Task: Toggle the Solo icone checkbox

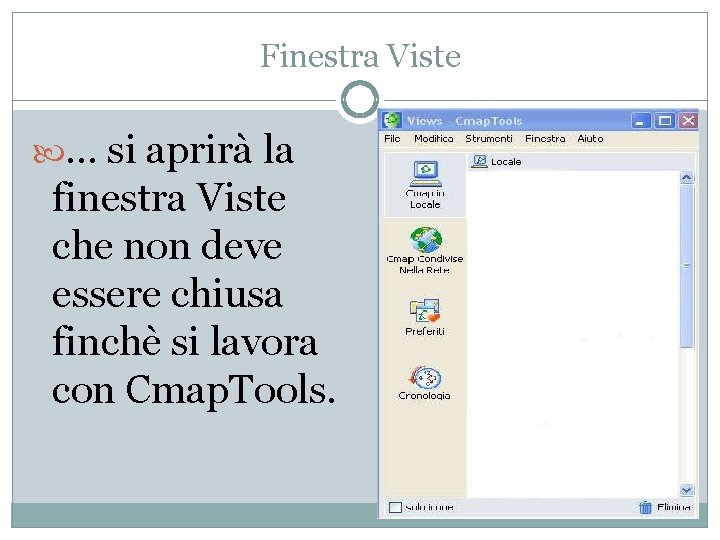Action: 395,507
